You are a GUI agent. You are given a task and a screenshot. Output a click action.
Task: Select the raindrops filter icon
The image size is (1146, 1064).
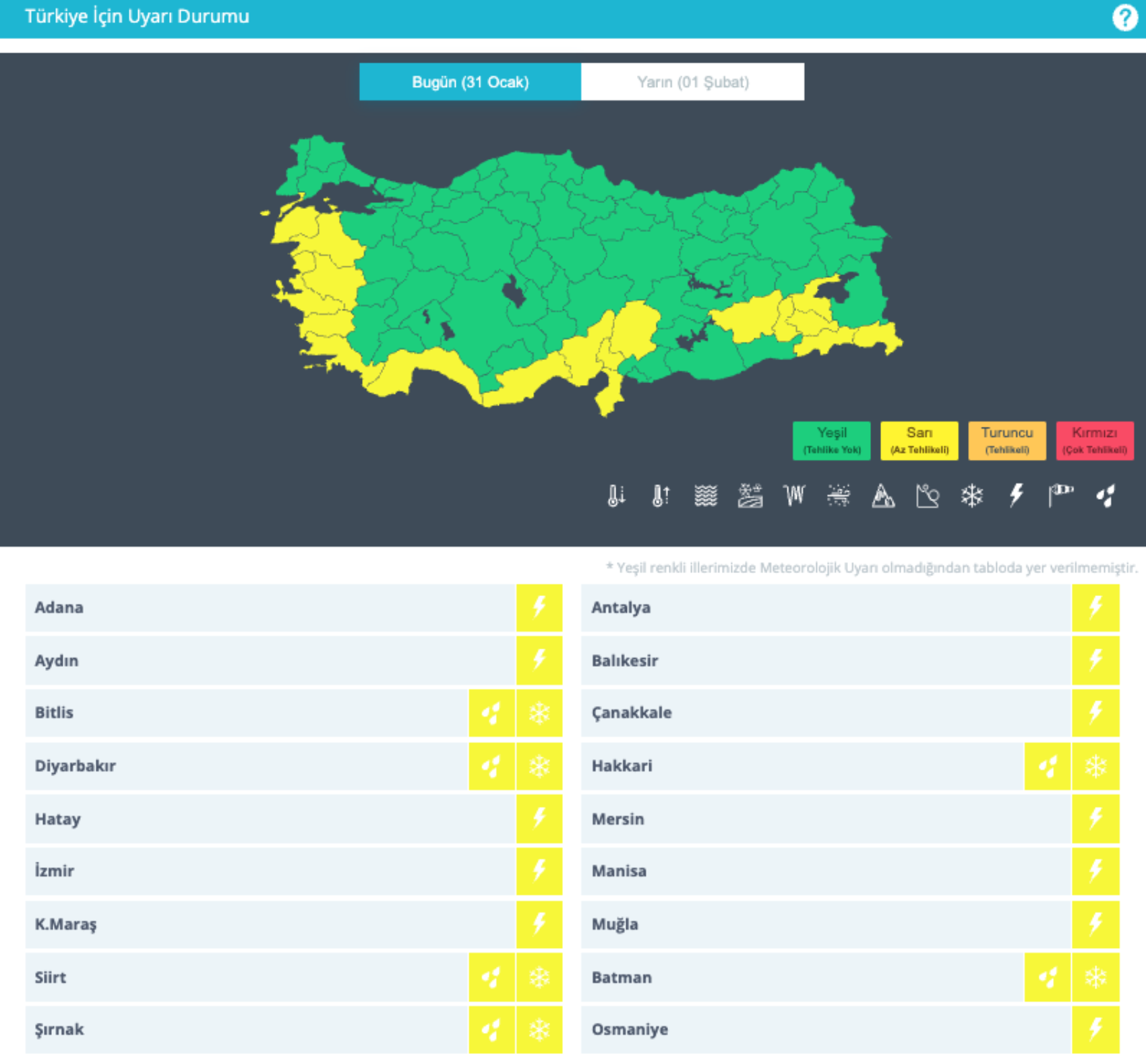point(1105,496)
